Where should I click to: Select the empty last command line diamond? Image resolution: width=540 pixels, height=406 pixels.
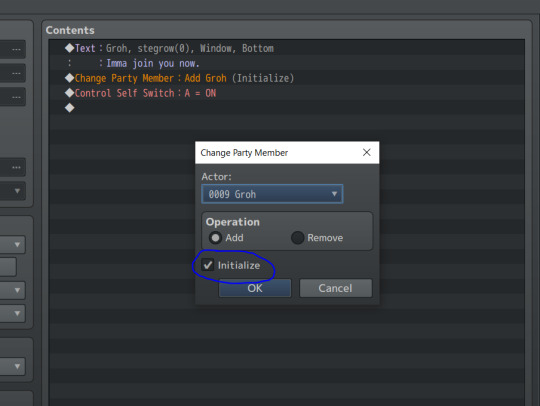(70, 108)
